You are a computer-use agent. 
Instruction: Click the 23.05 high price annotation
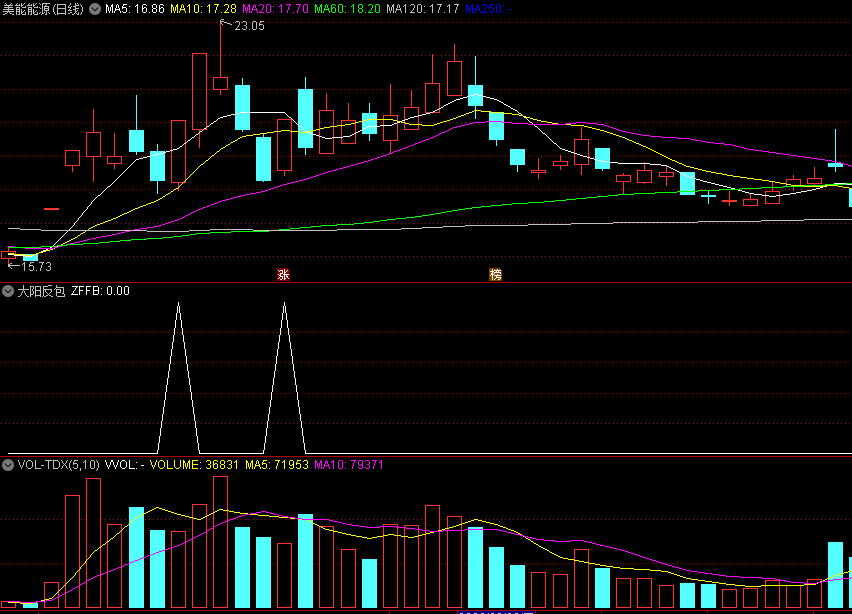point(249,26)
